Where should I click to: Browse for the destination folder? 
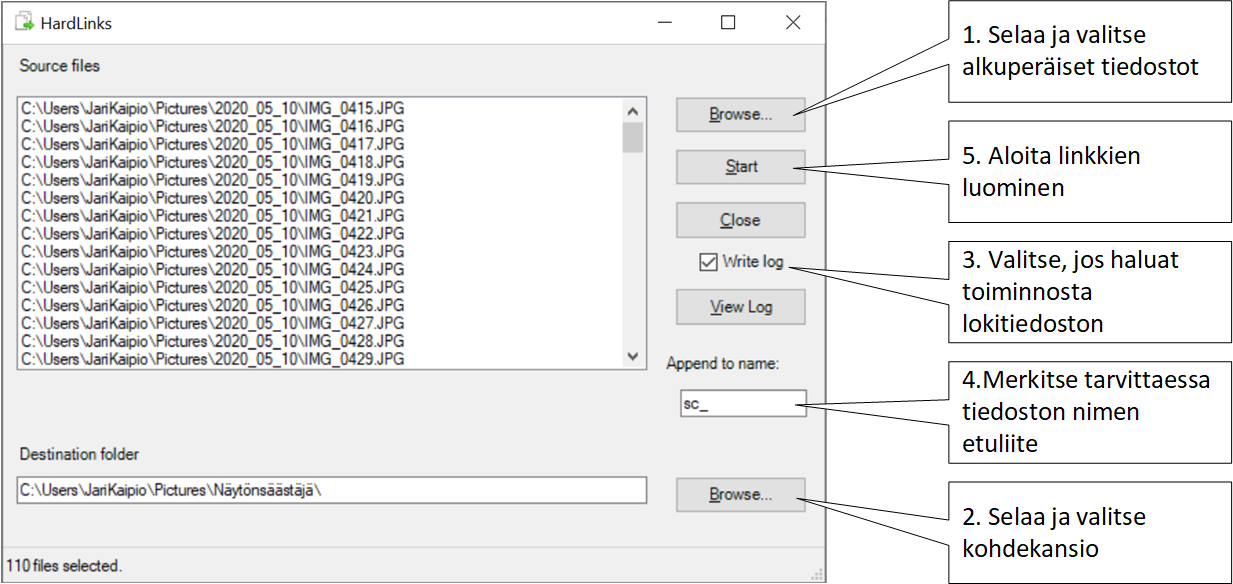[740, 494]
